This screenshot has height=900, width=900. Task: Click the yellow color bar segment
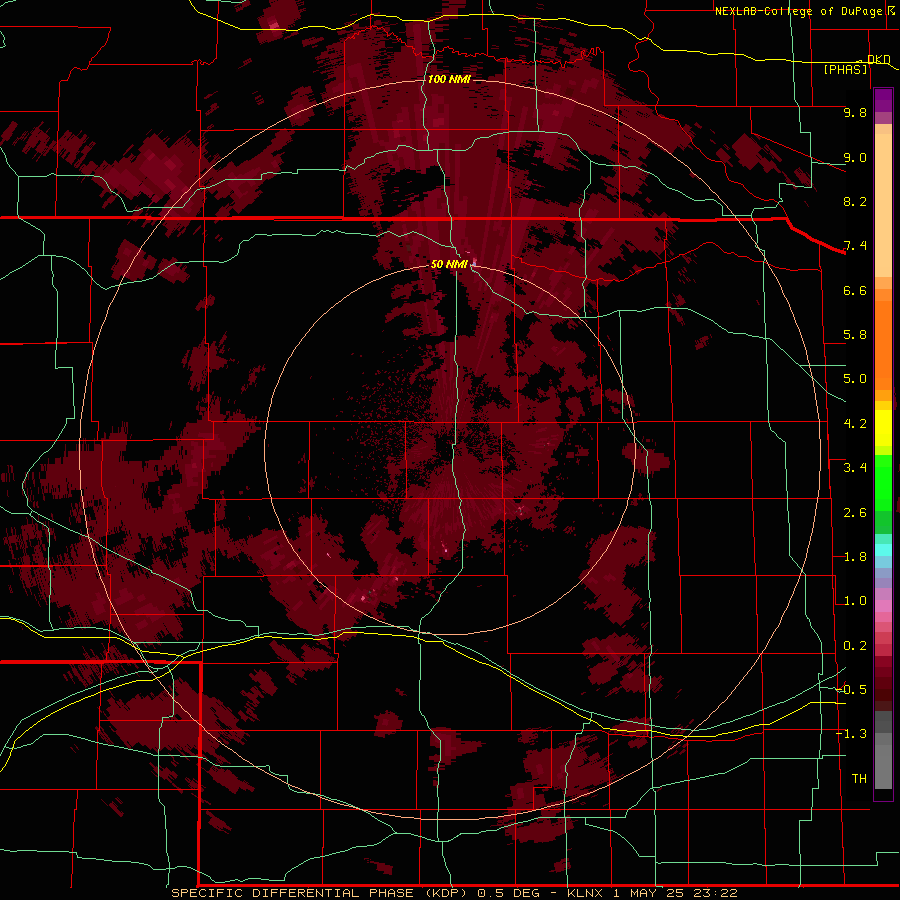(x=883, y=428)
